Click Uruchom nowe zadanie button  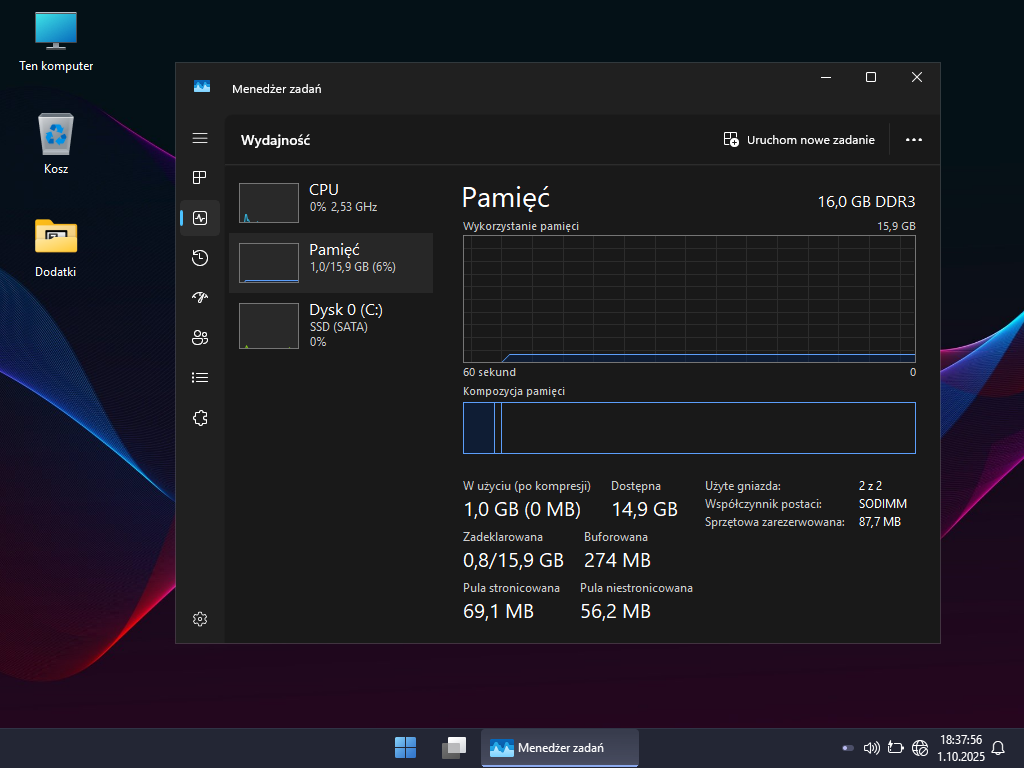(799, 140)
